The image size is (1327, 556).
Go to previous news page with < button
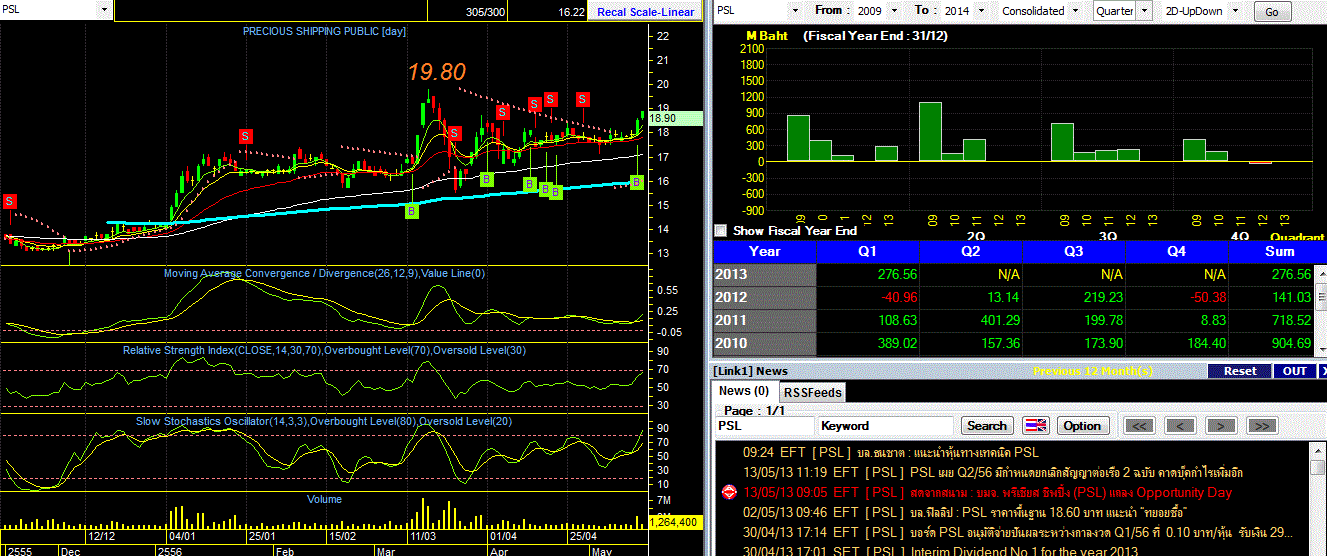(1181, 426)
